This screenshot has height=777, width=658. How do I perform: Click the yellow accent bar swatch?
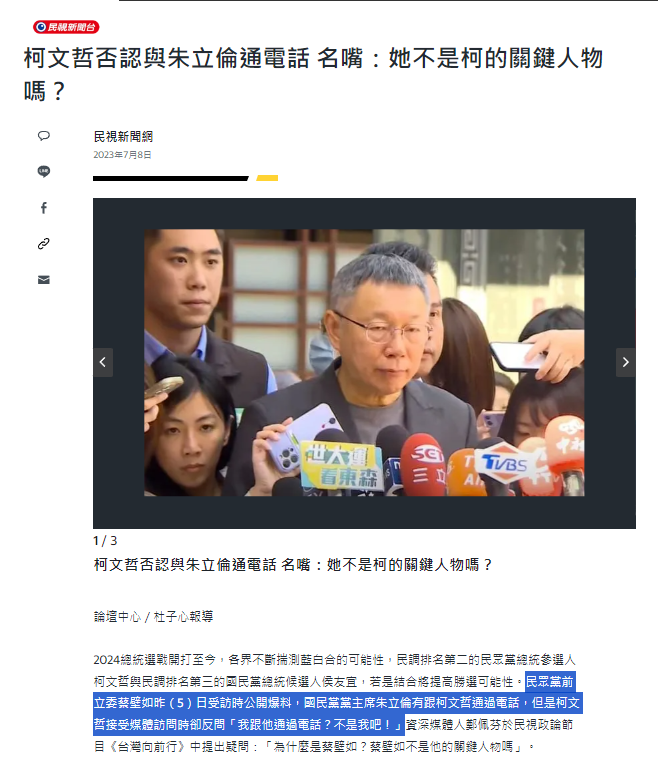pos(267,178)
